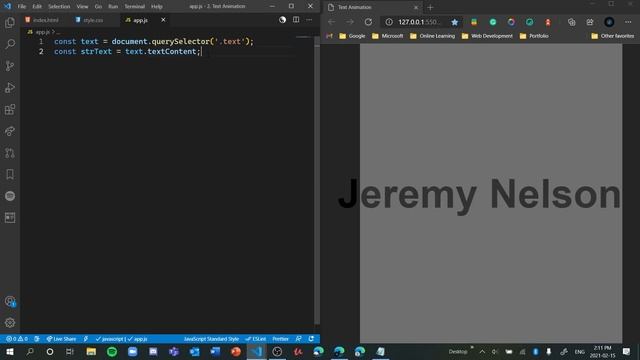Open the Web Development favorites folder
Viewport: 640px width, 360px height.
pyautogui.click(x=487, y=36)
